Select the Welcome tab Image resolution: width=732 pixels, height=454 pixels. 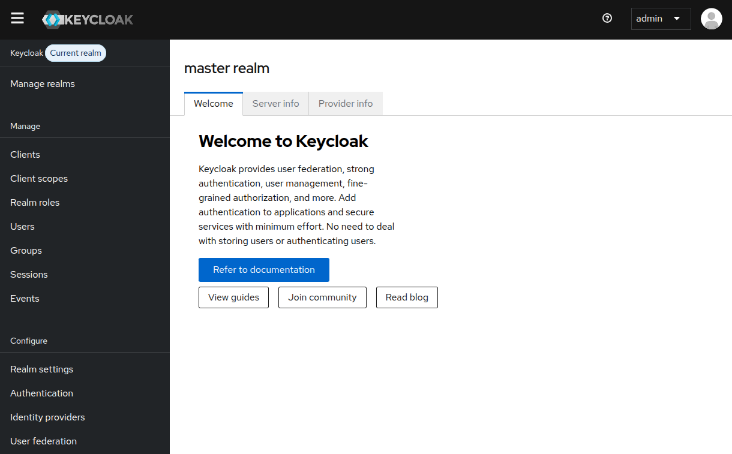(213, 104)
